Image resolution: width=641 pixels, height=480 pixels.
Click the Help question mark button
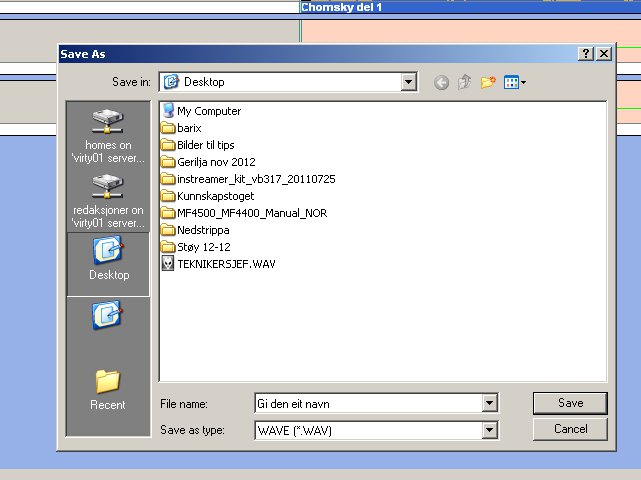tap(585, 54)
